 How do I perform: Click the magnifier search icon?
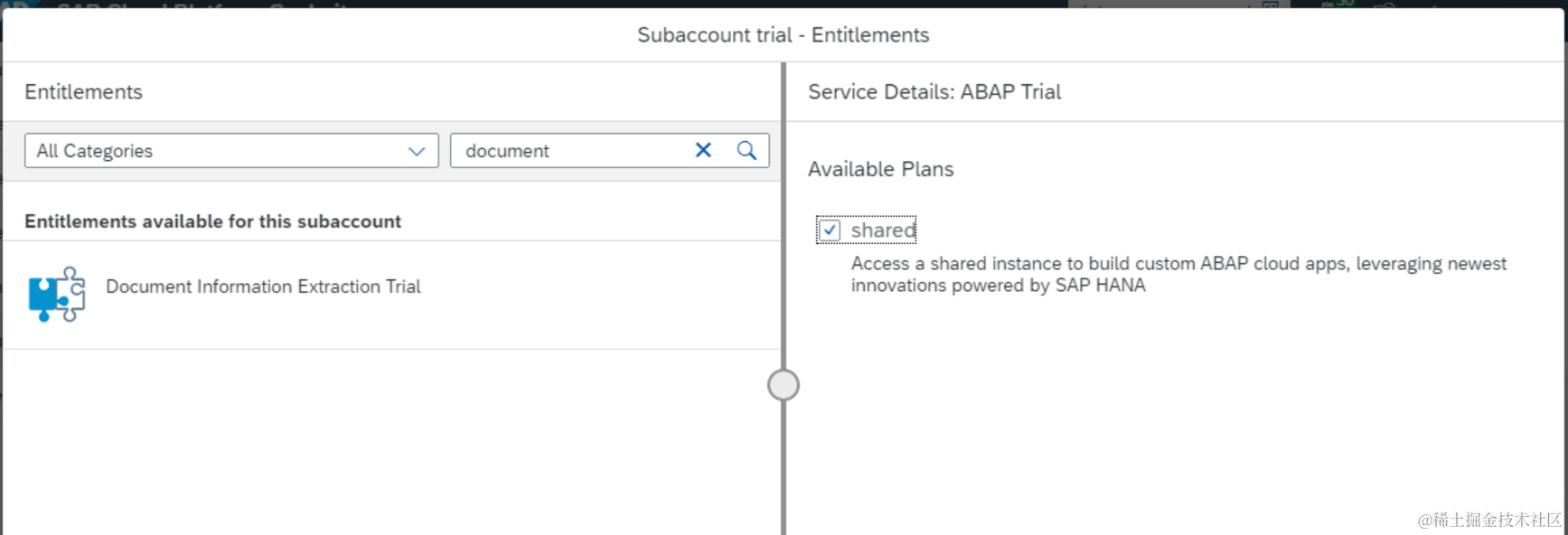(x=746, y=150)
